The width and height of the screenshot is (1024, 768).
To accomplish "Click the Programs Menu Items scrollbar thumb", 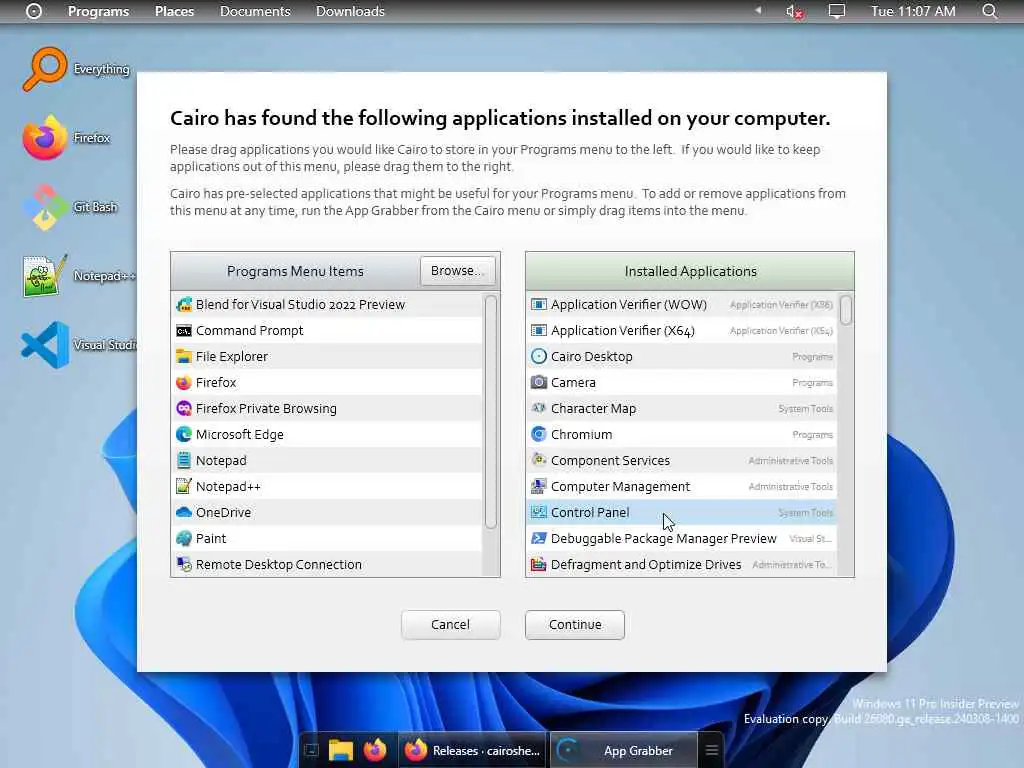I will pyautogui.click(x=491, y=411).
